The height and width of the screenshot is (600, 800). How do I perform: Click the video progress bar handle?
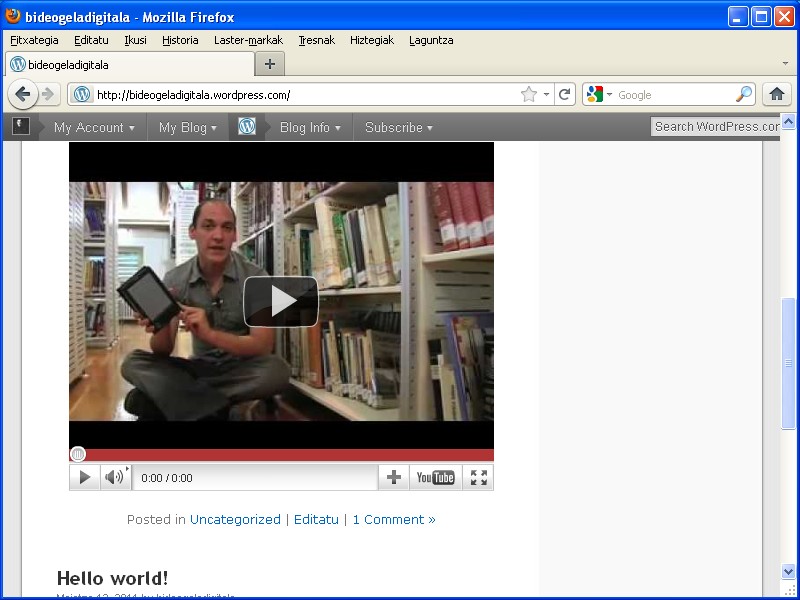[78, 454]
